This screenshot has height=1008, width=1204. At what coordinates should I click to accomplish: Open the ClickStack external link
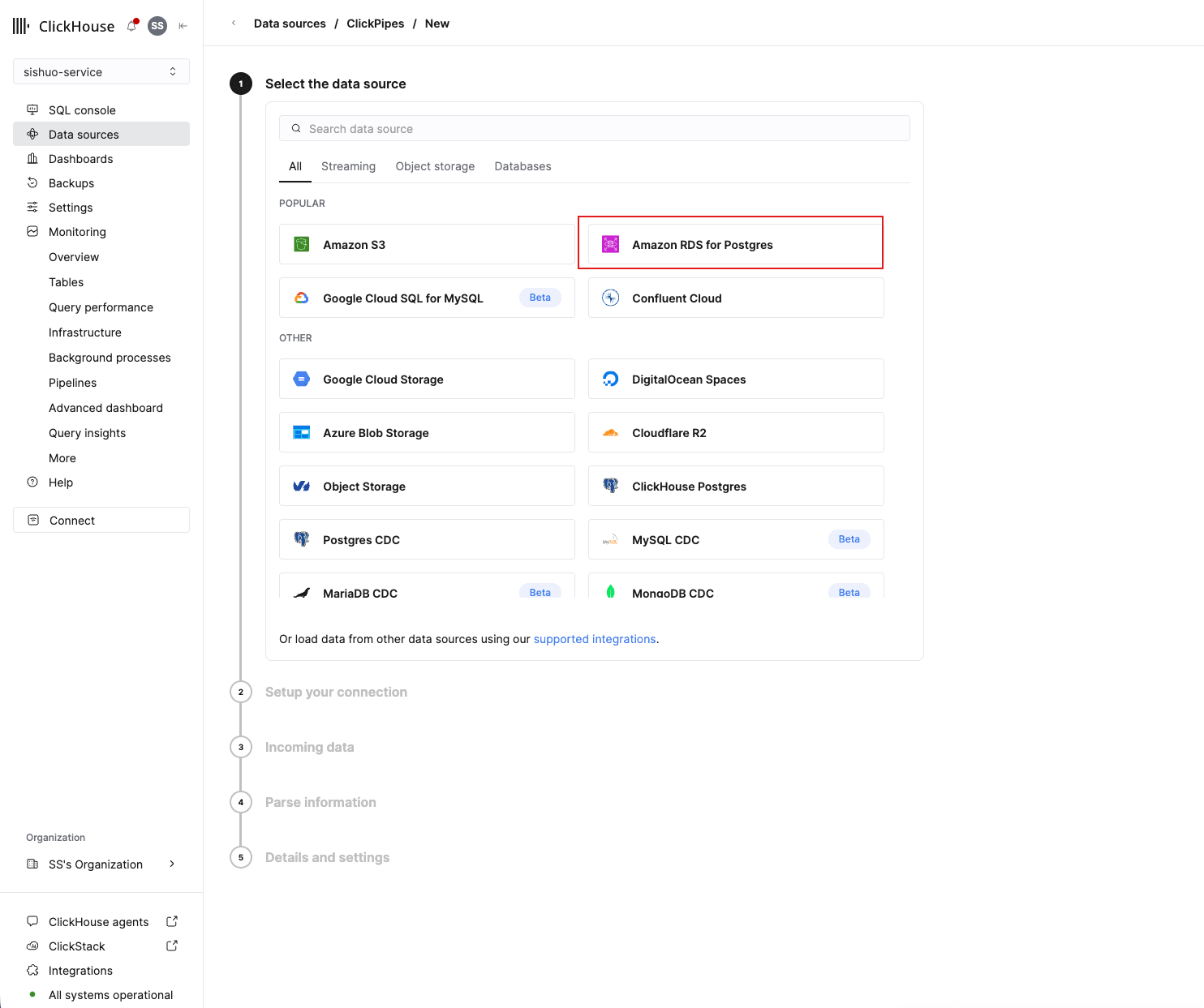point(172,946)
